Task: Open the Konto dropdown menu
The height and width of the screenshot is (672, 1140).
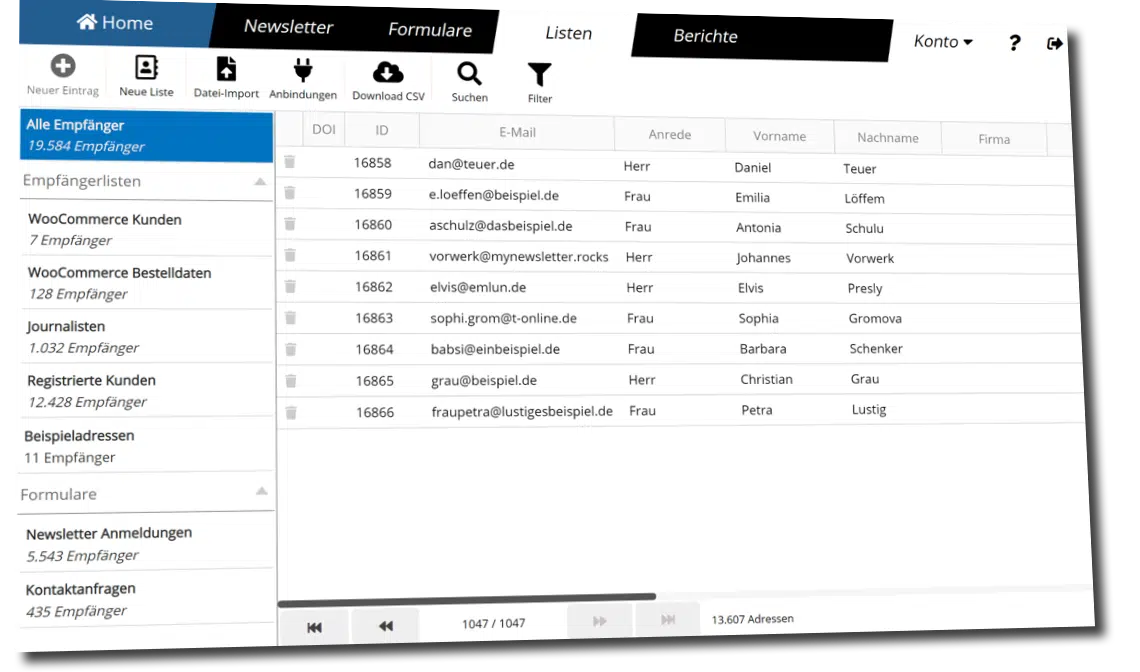Action: (x=943, y=41)
